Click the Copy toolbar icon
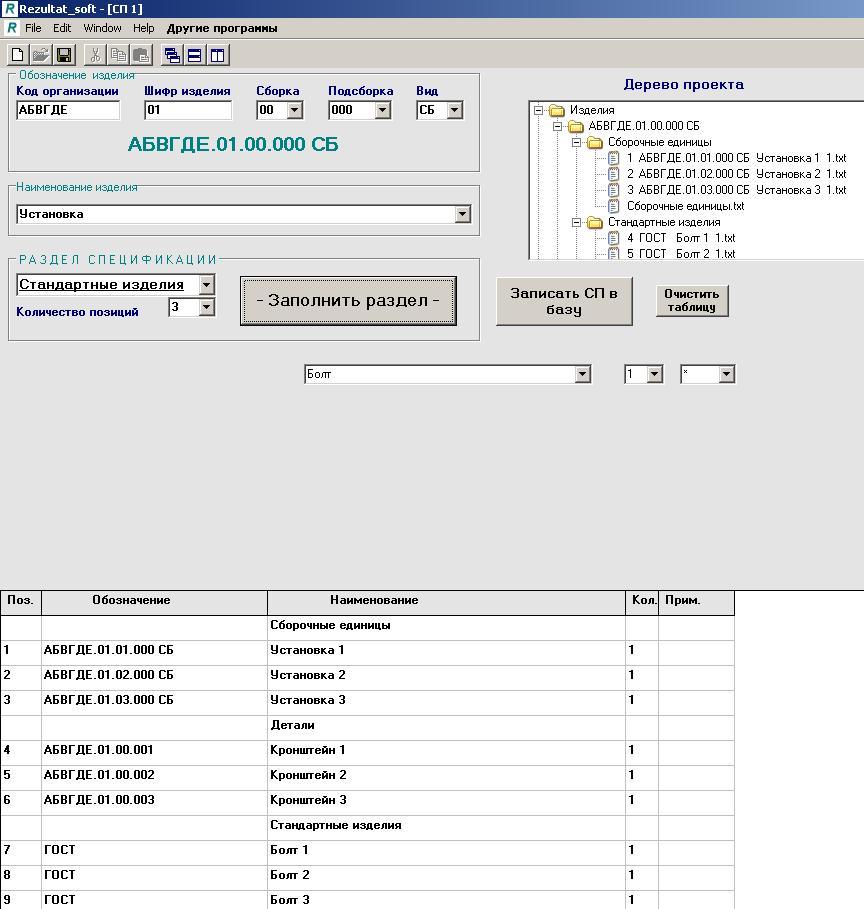864x909 pixels. (118, 55)
